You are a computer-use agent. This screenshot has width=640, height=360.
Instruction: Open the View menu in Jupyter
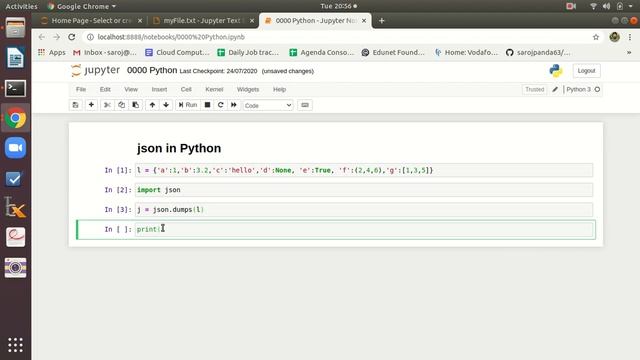point(131,89)
